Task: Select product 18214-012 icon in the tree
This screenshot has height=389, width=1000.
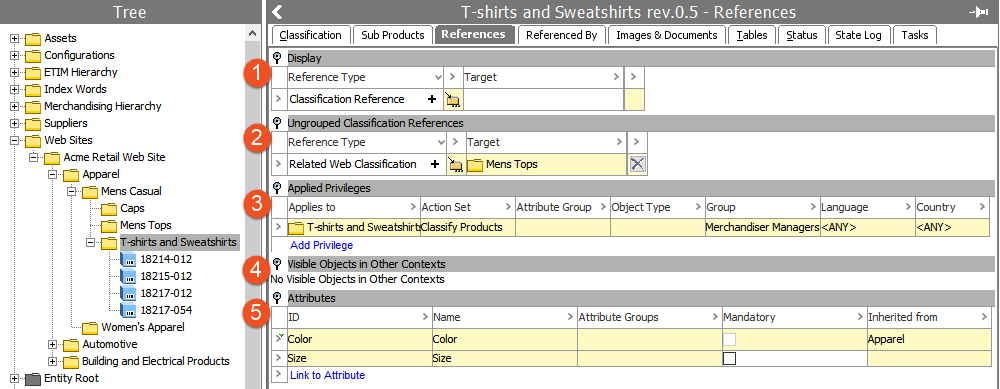Action: pyautogui.click(x=128, y=260)
